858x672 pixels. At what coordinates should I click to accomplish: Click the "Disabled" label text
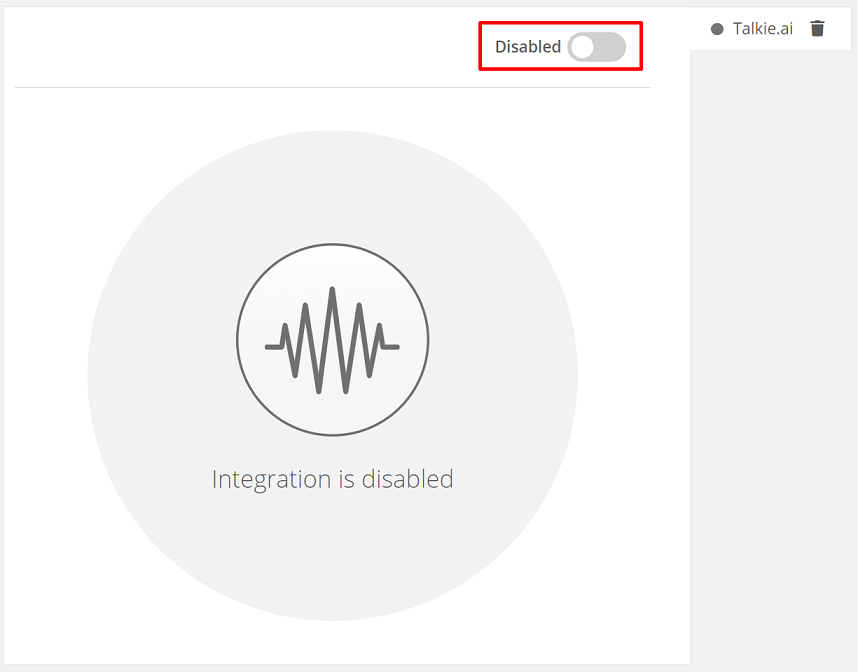528,47
